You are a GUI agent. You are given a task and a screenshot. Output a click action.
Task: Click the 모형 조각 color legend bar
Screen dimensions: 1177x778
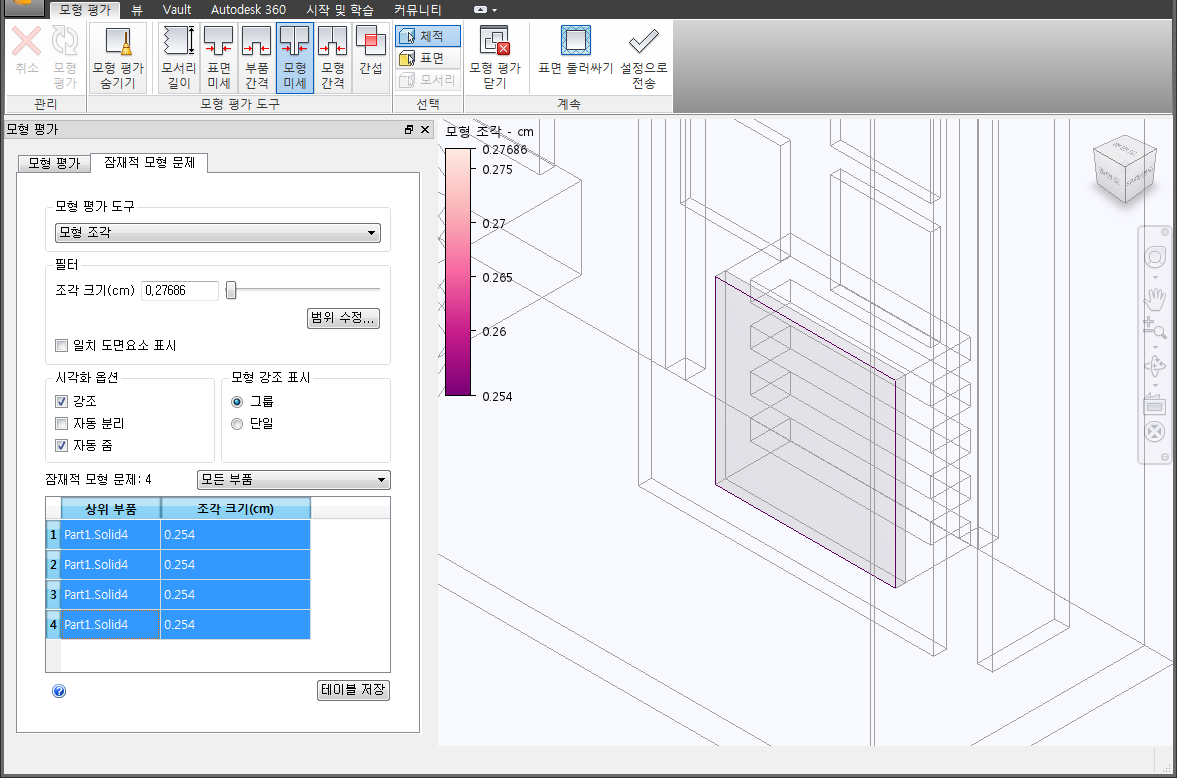[458, 272]
